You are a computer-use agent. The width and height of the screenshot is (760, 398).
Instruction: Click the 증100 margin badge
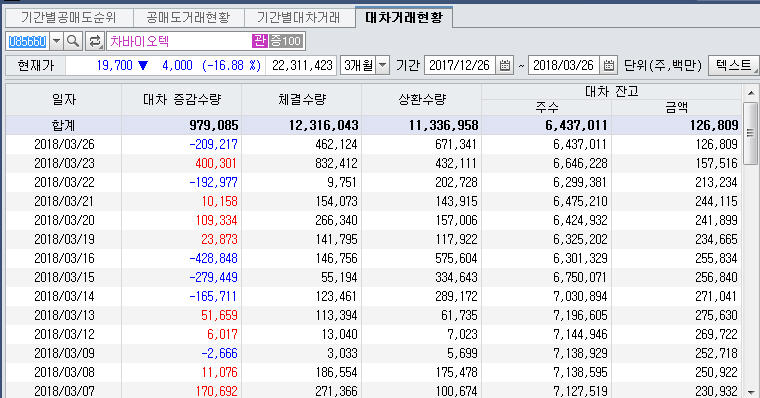tap(286, 41)
